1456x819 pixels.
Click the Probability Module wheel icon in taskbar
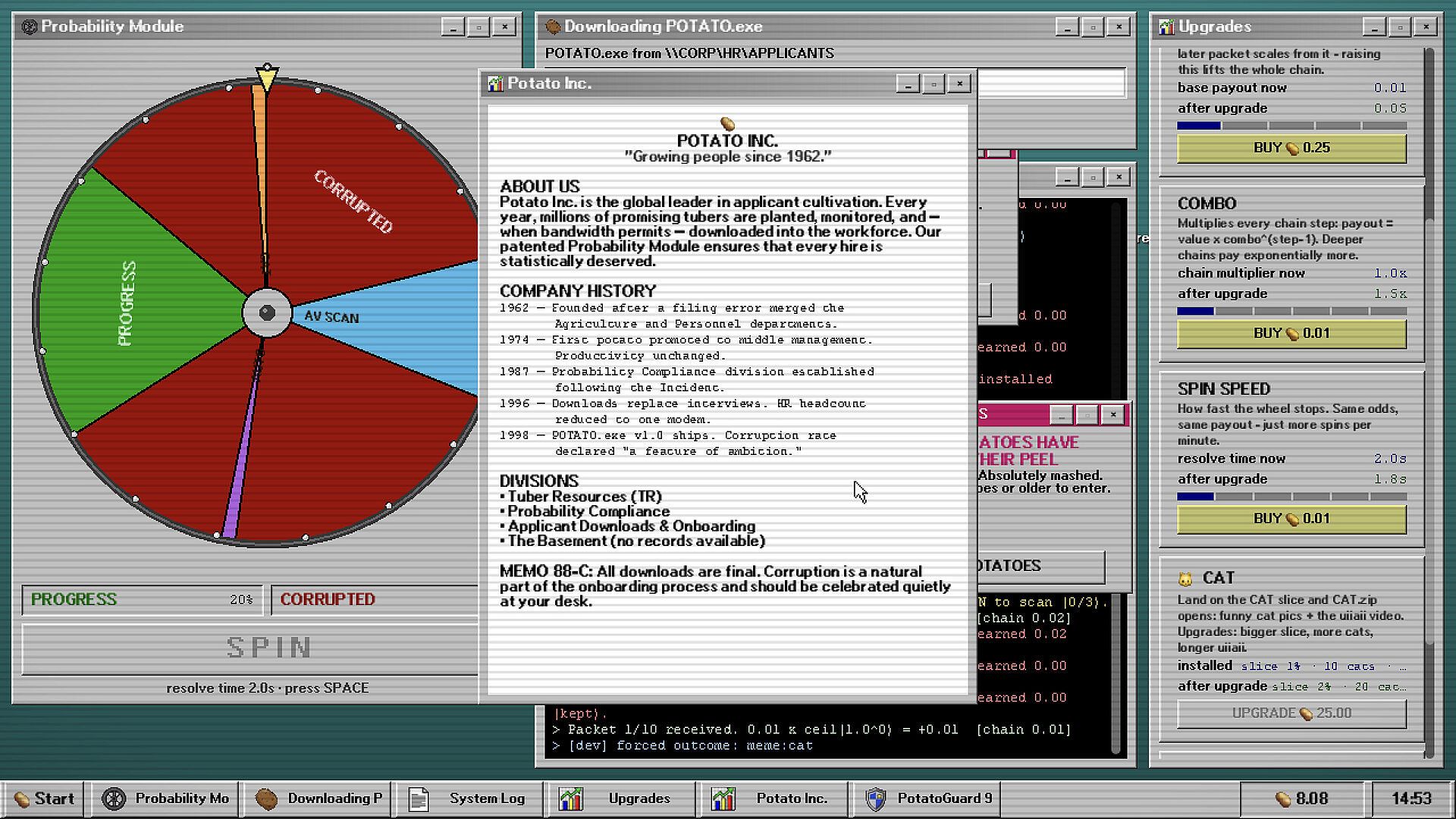(x=114, y=799)
